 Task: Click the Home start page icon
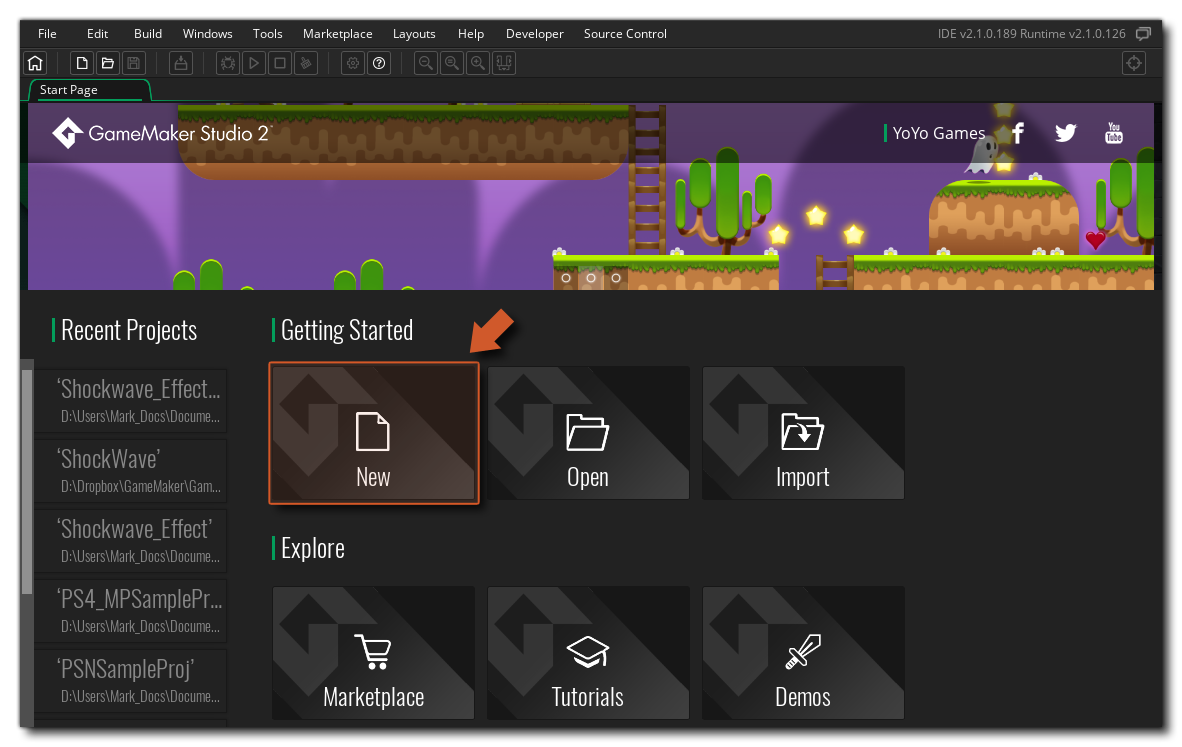click(35, 63)
